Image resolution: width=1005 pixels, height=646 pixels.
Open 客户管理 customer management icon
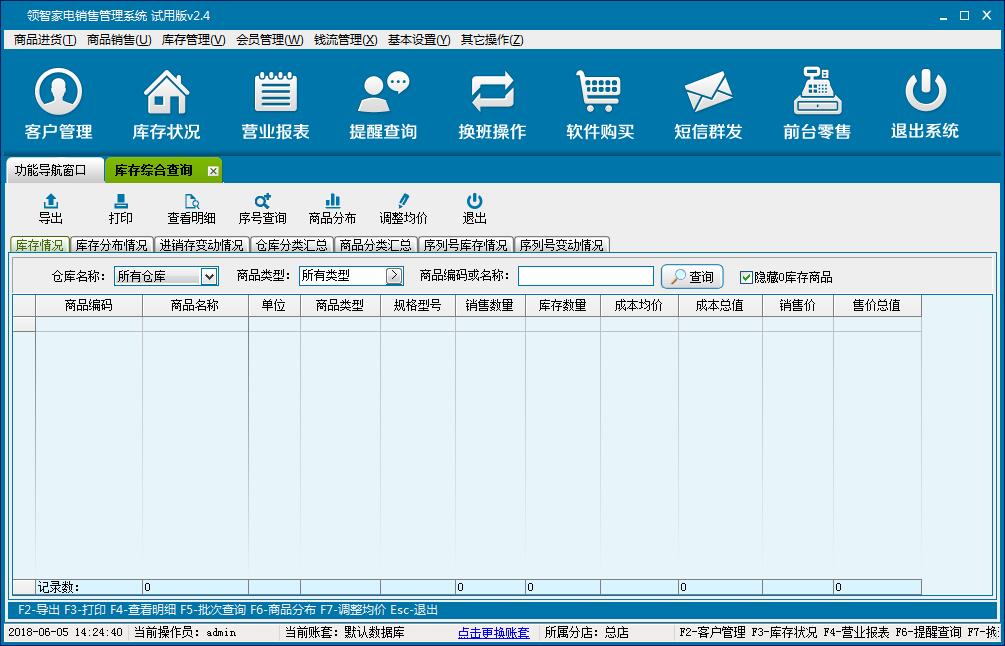click(58, 104)
